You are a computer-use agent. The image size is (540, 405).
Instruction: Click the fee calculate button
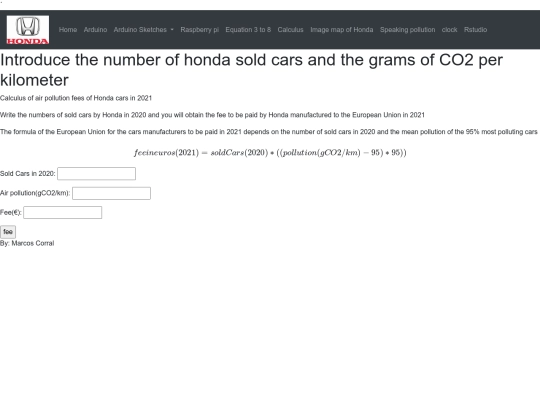8,232
